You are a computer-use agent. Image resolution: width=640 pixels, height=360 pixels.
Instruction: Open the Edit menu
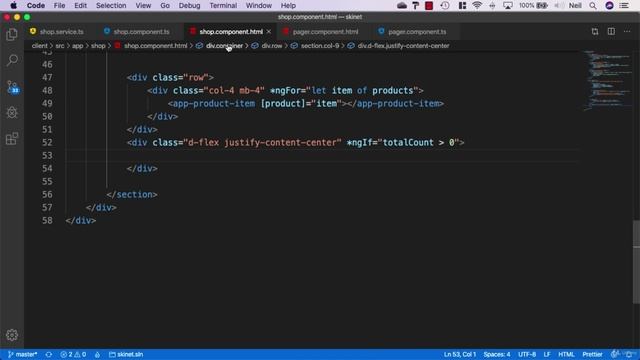pyautogui.click(x=80, y=6)
